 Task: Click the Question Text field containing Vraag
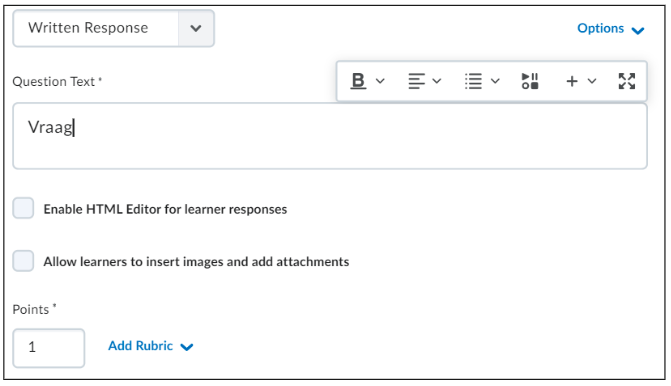[x=330, y=136]
